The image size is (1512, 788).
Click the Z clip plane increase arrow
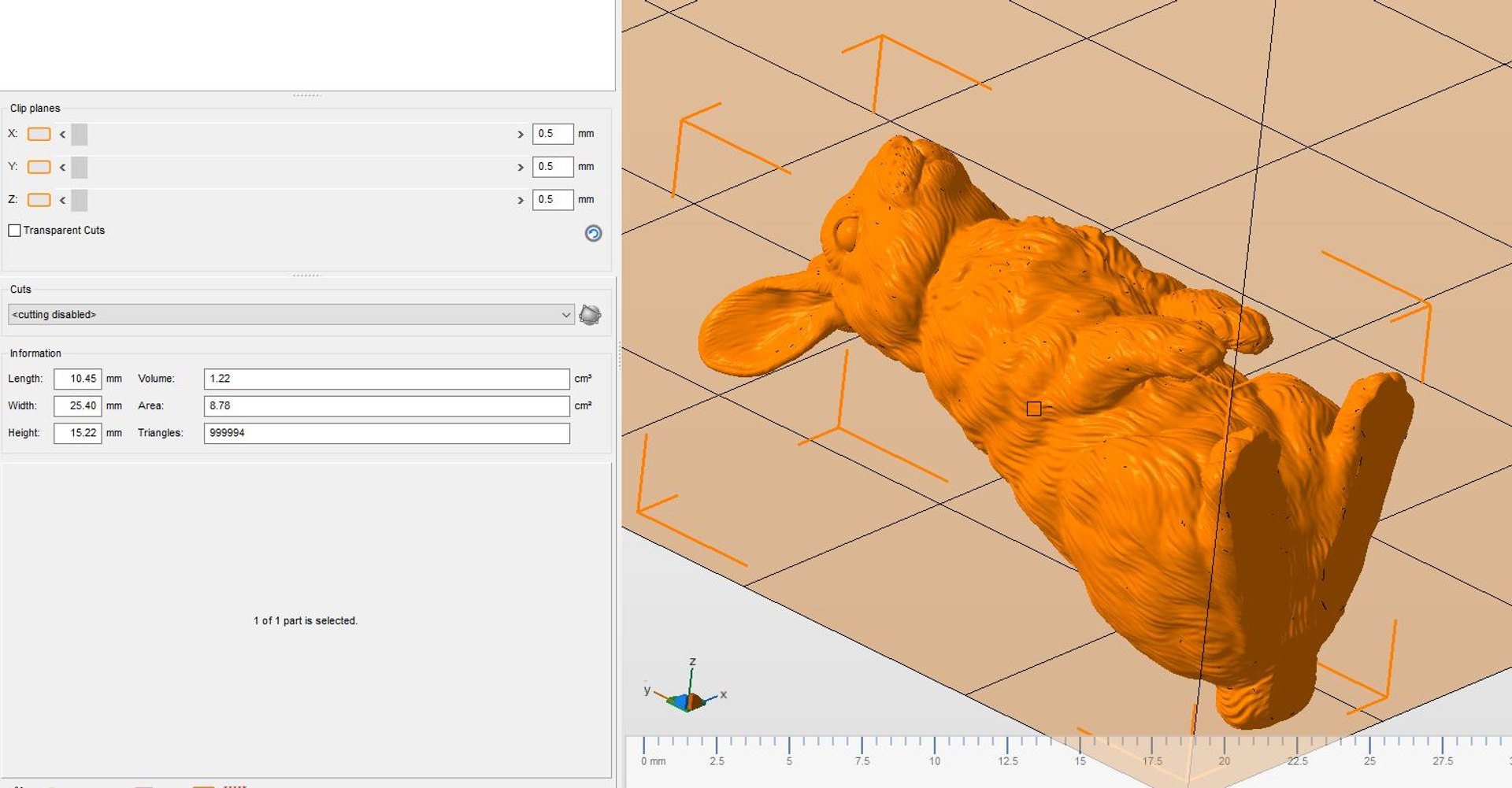coord(520,201)
